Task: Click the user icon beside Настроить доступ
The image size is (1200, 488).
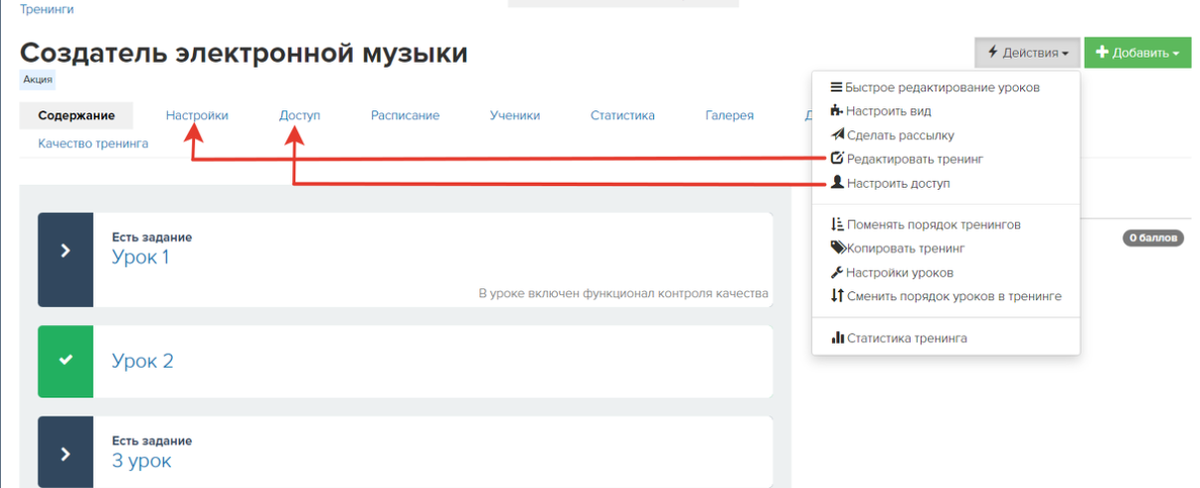Action: tap(837, 183)
